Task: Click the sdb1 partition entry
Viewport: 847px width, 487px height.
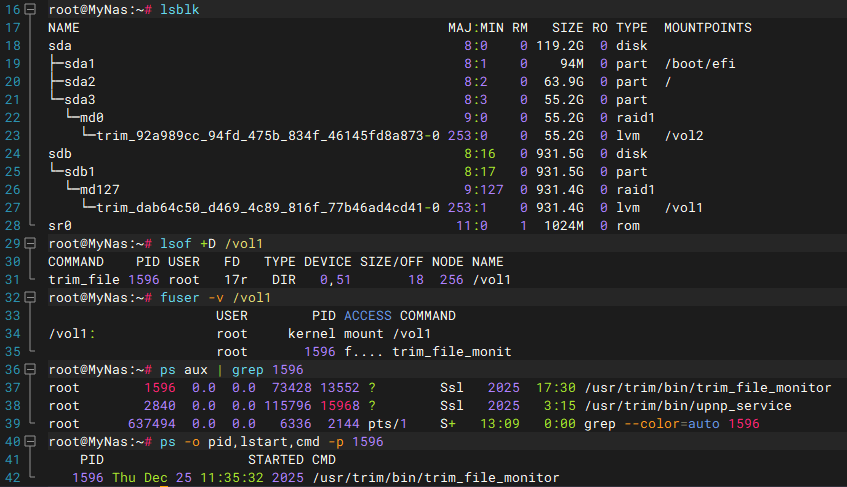Action: 80,172
